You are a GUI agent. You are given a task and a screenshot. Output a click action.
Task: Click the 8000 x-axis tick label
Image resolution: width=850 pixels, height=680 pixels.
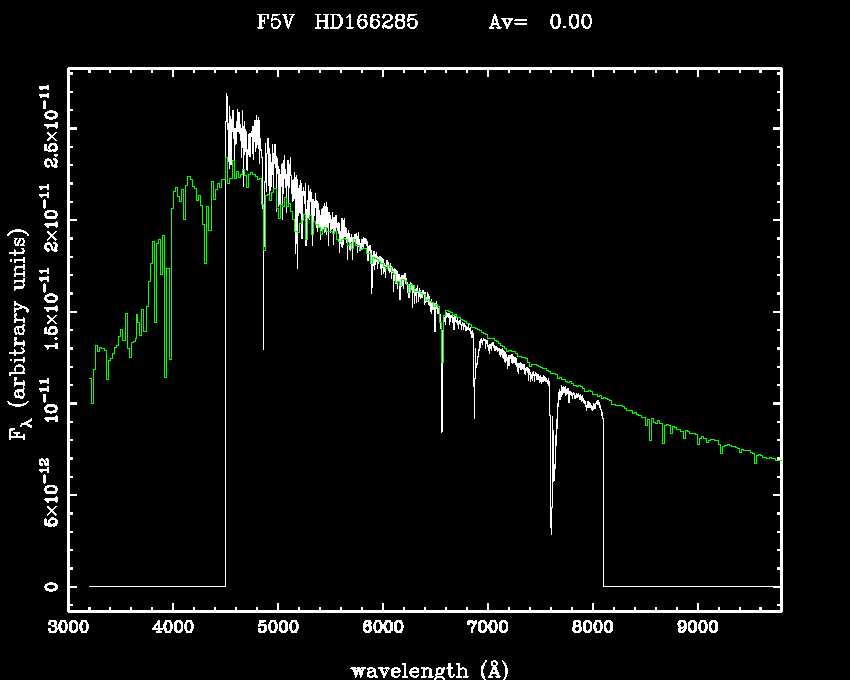591,628
